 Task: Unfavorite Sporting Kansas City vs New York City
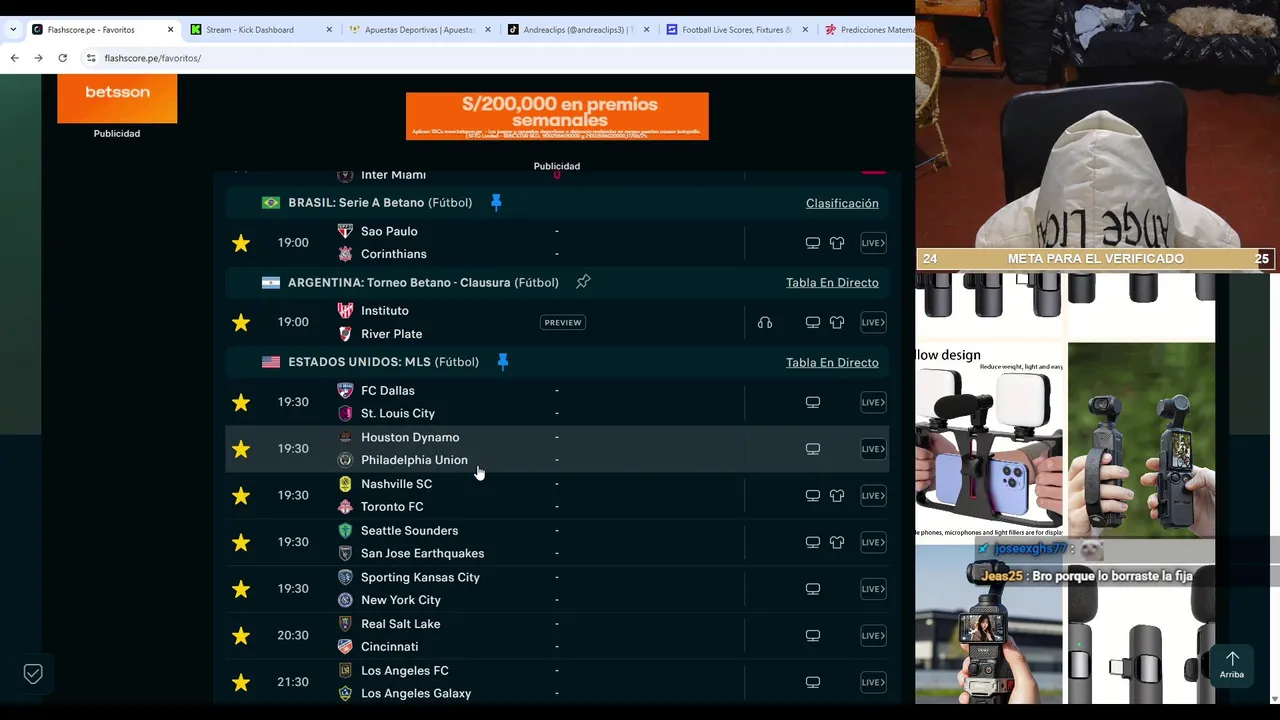point(241,589)
